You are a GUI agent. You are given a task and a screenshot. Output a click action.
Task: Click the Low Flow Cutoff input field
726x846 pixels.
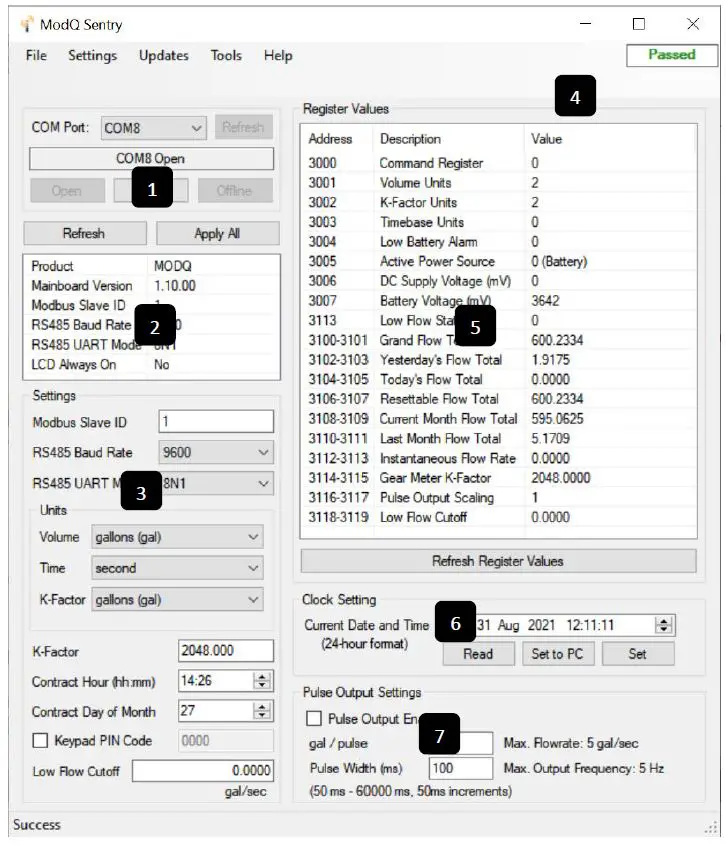tap(202, 770)
